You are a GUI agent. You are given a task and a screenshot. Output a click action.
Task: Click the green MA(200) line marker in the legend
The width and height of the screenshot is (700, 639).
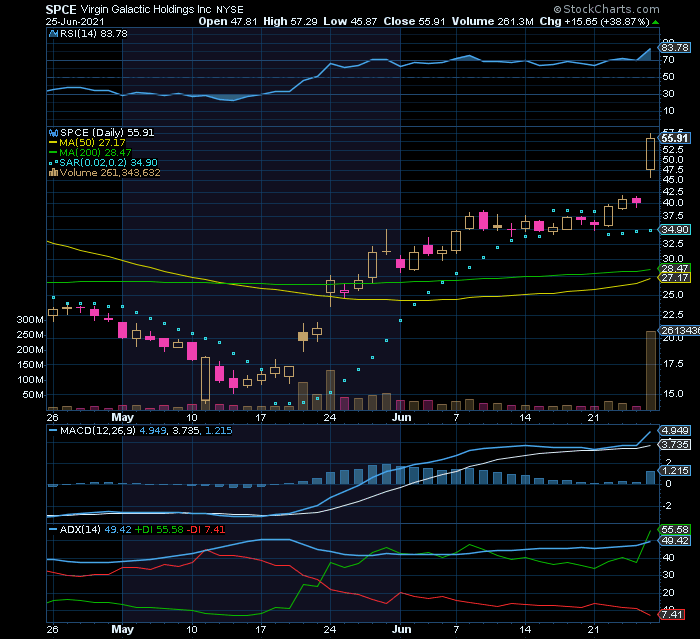pos(53,153)
